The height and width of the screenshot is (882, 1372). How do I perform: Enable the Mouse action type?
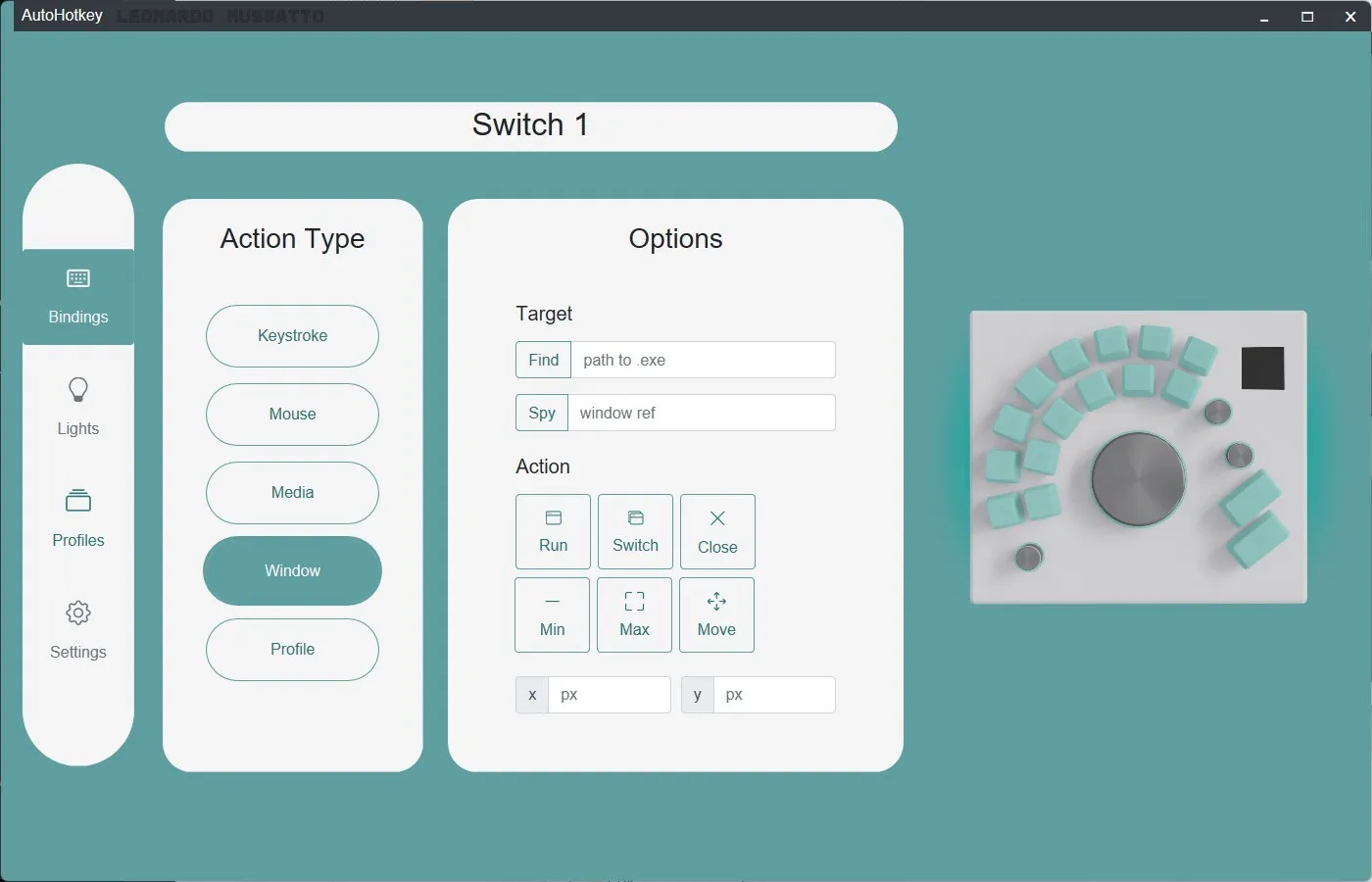[x=291, y=415]
